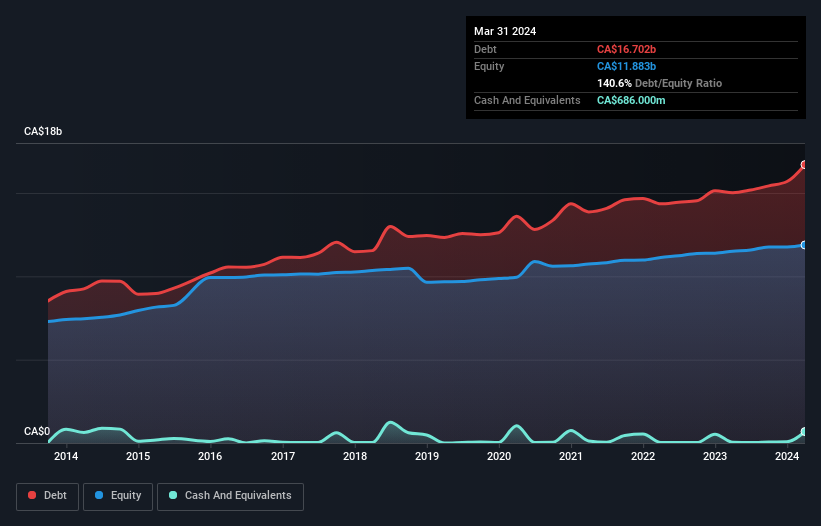Click the blue Equity endpoint marker
Screen dimensions: 821x526
pos(804,245)
